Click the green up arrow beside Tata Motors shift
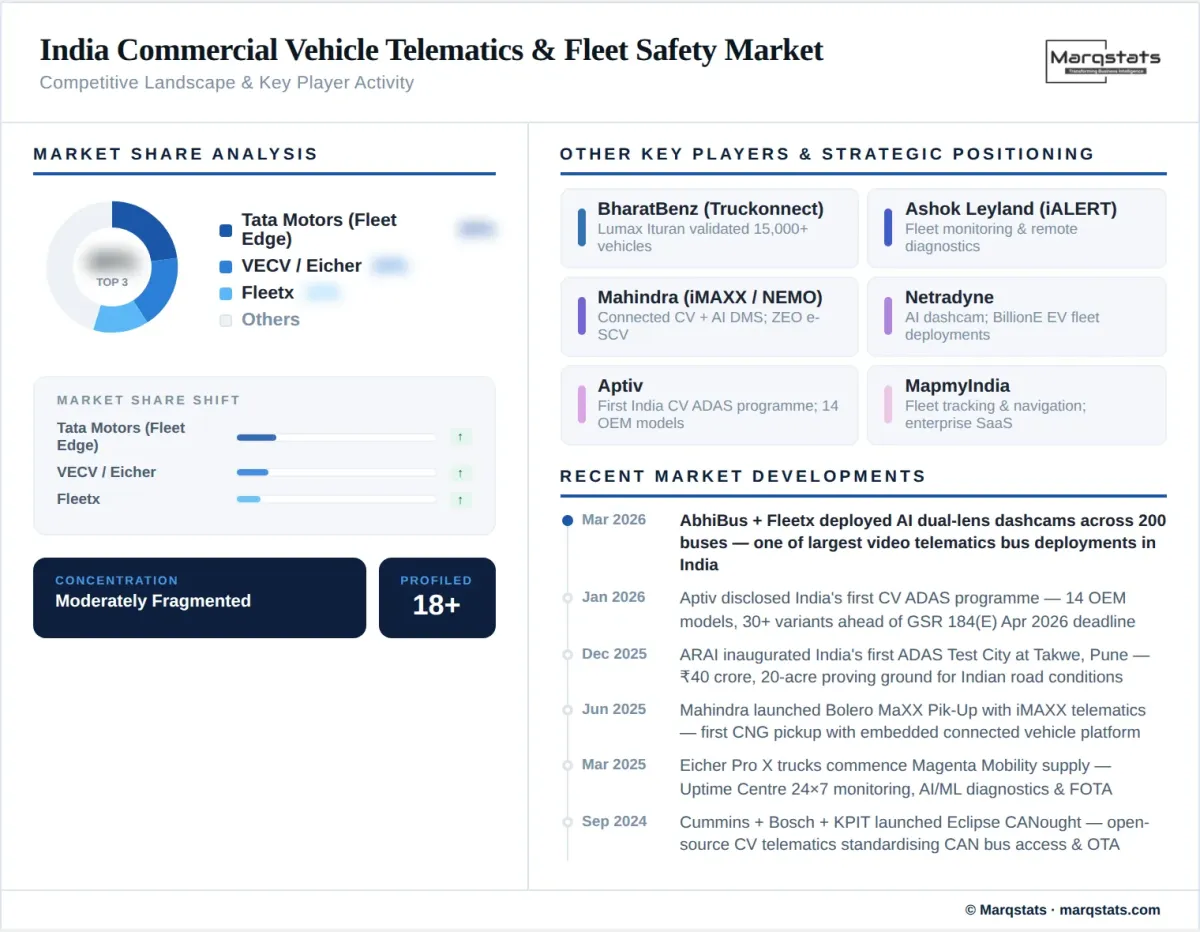 pyautogui.click(x=460, y=437)
